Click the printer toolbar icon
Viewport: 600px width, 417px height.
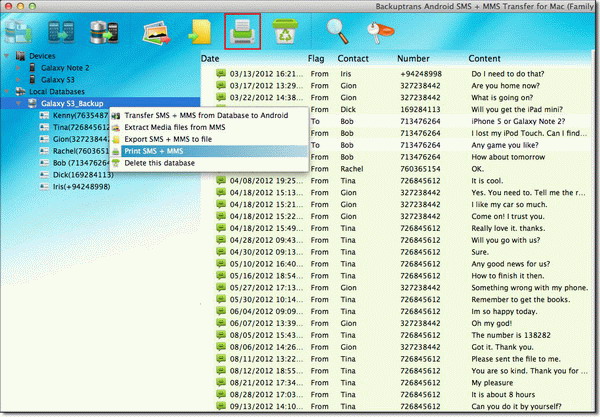(x=243, y=31)
